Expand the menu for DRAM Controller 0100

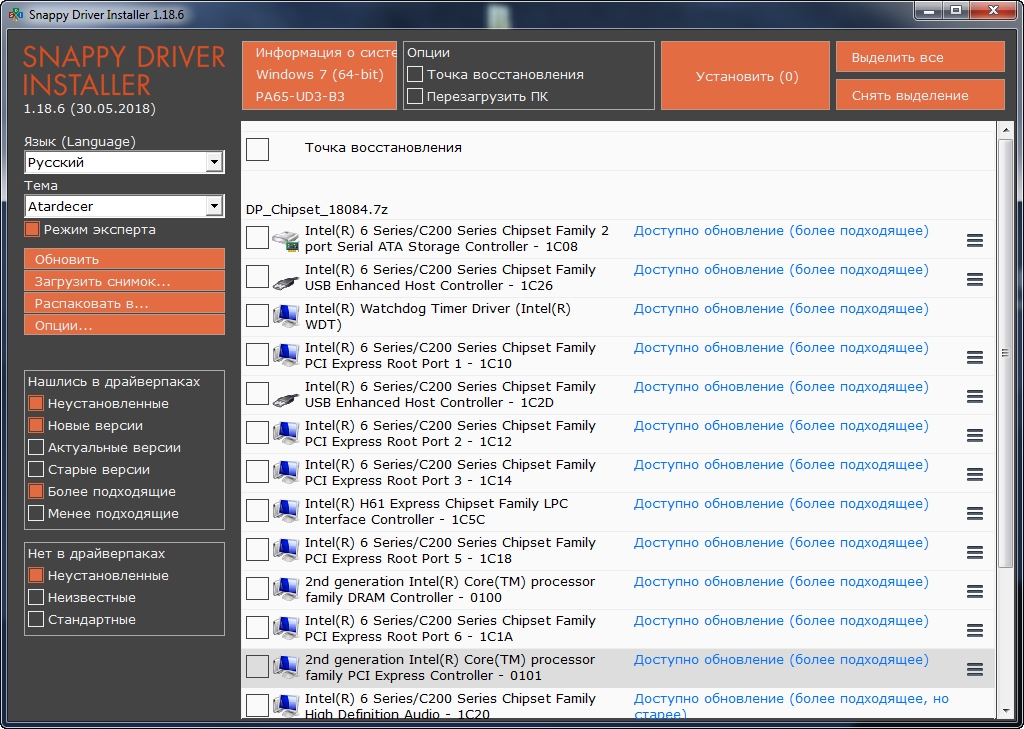coord(974,592)
